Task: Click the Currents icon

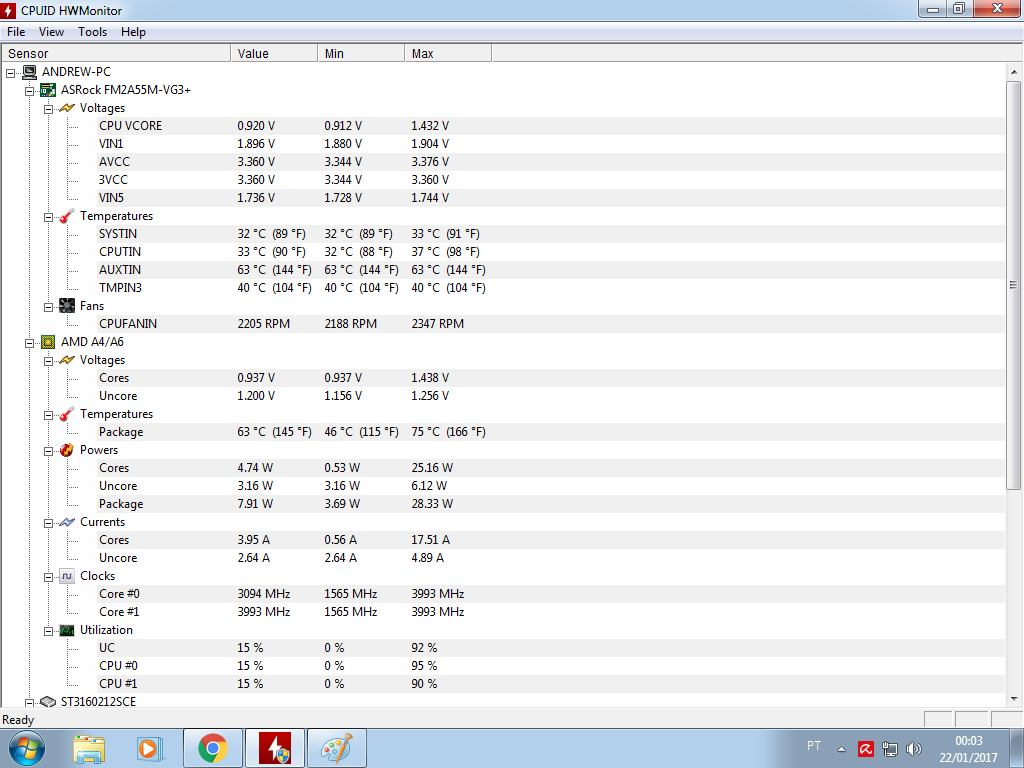Action: click(x=67, y=522)
